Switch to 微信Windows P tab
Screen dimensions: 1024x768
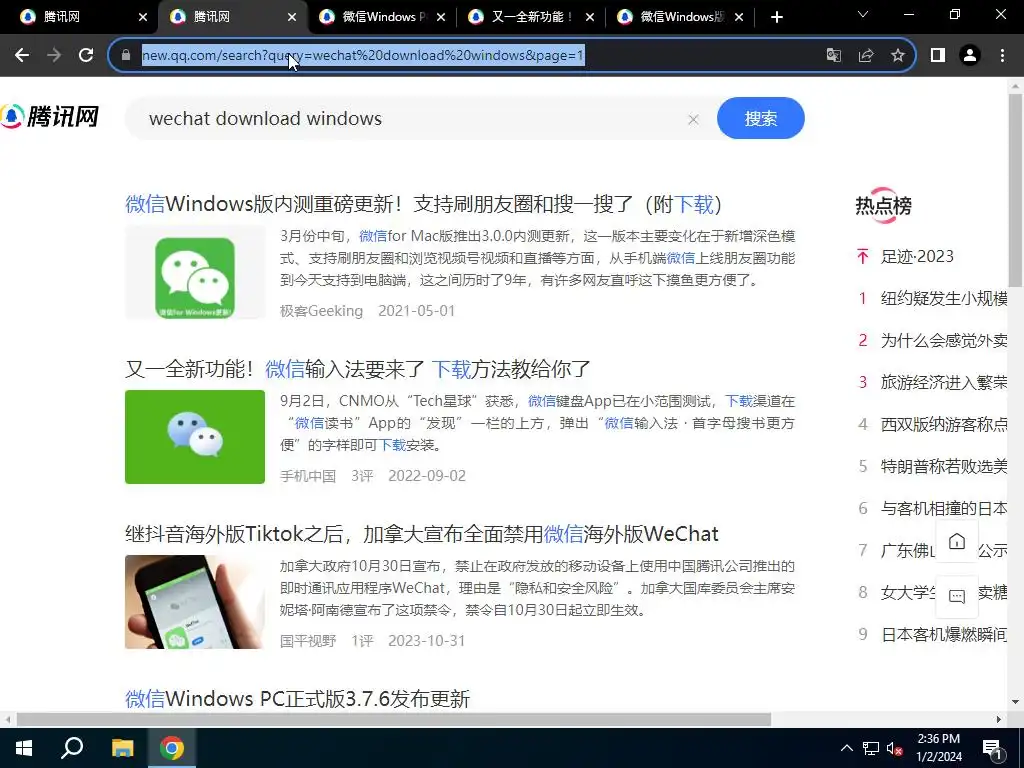pos(382,17)
